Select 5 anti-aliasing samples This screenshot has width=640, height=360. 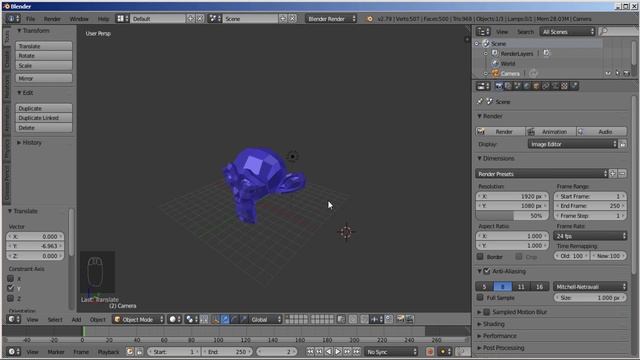click(484, 287)
